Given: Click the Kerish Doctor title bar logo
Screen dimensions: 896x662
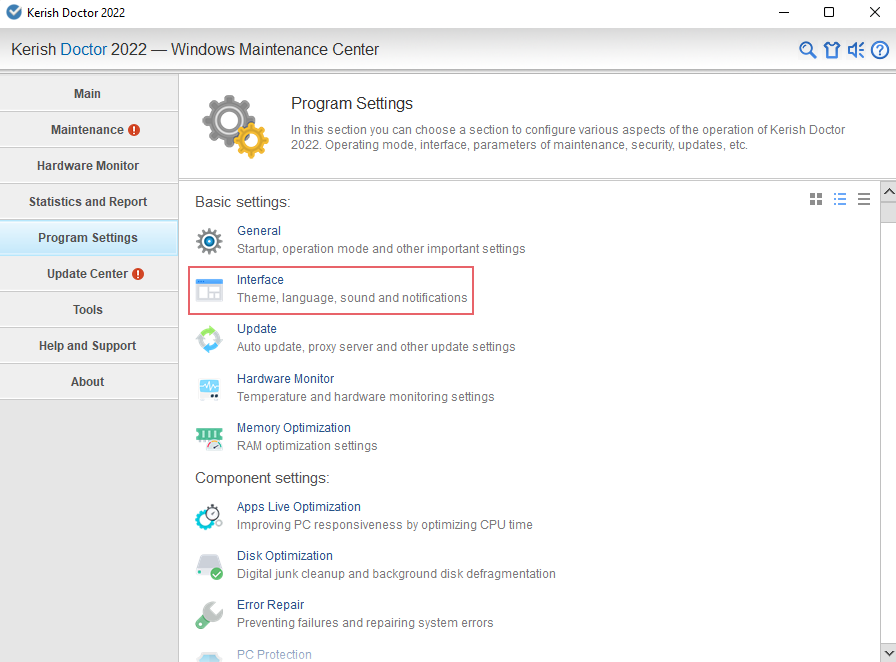Looking at the screenshot, I should click(x=14, y=12).
